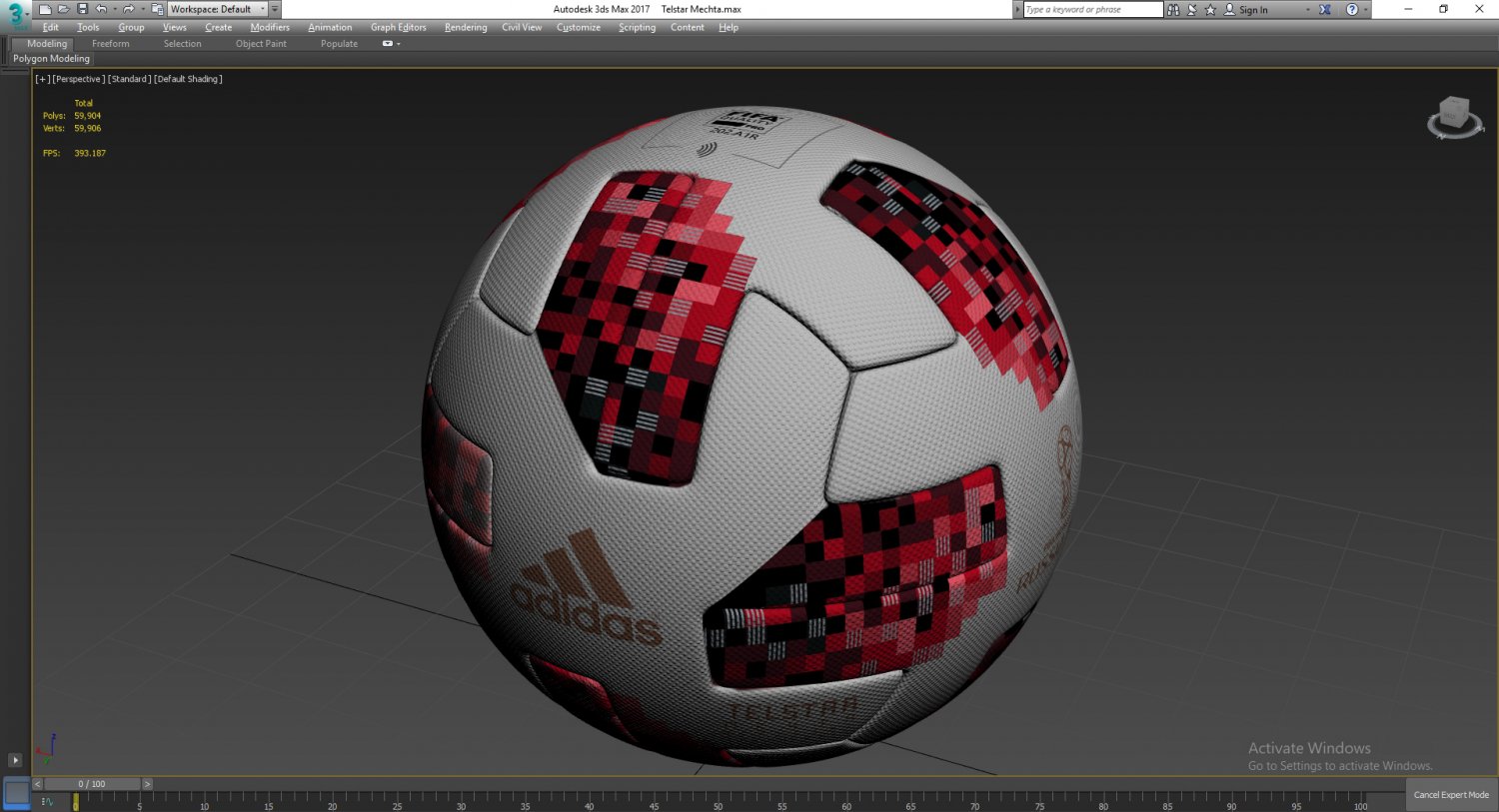Viewport: 1499px width, 812px height.
Task: Click the Project Folder icon in quick access toolbar
Action: 157,9
